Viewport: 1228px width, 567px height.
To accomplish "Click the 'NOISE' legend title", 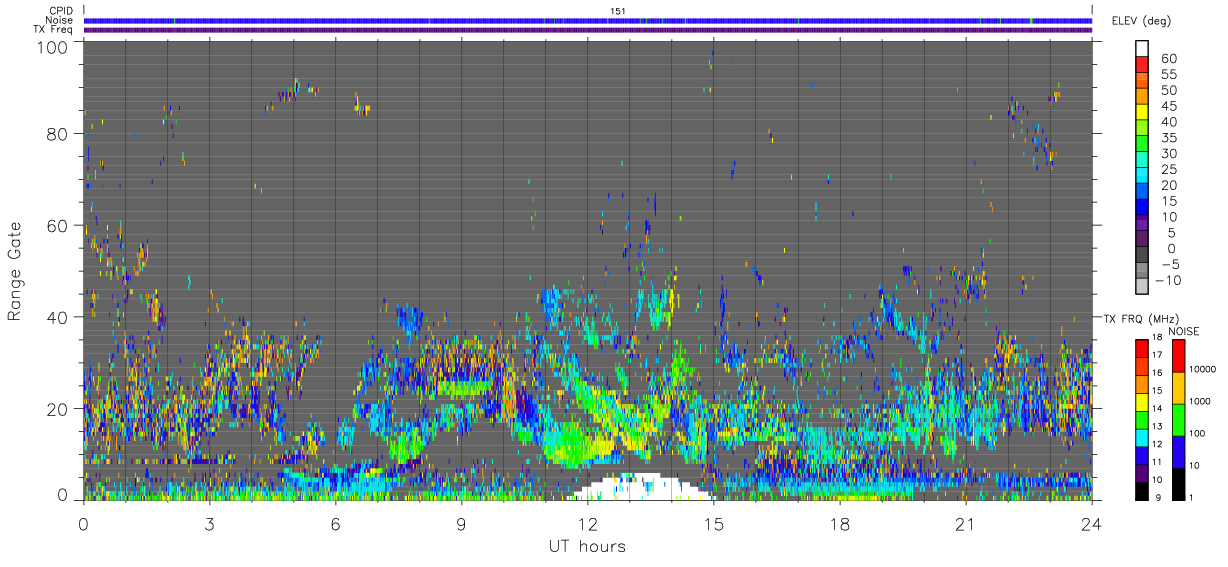I will point(1183,330).
